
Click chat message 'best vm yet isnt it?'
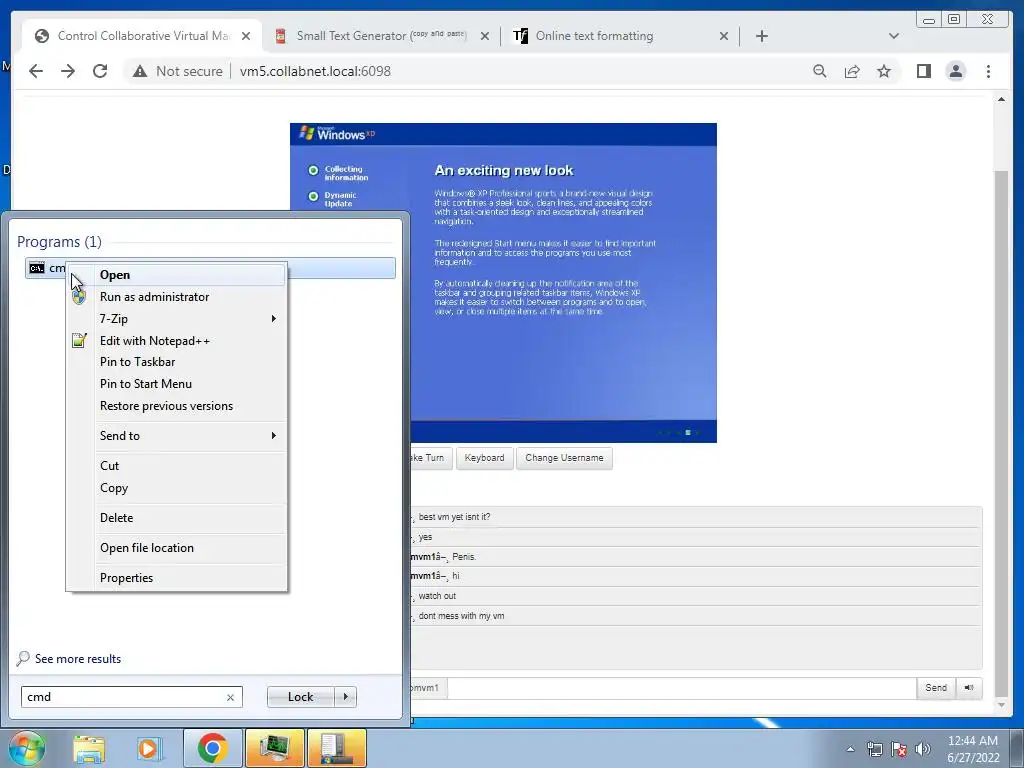pyautogui.click(x=455, y=517)
